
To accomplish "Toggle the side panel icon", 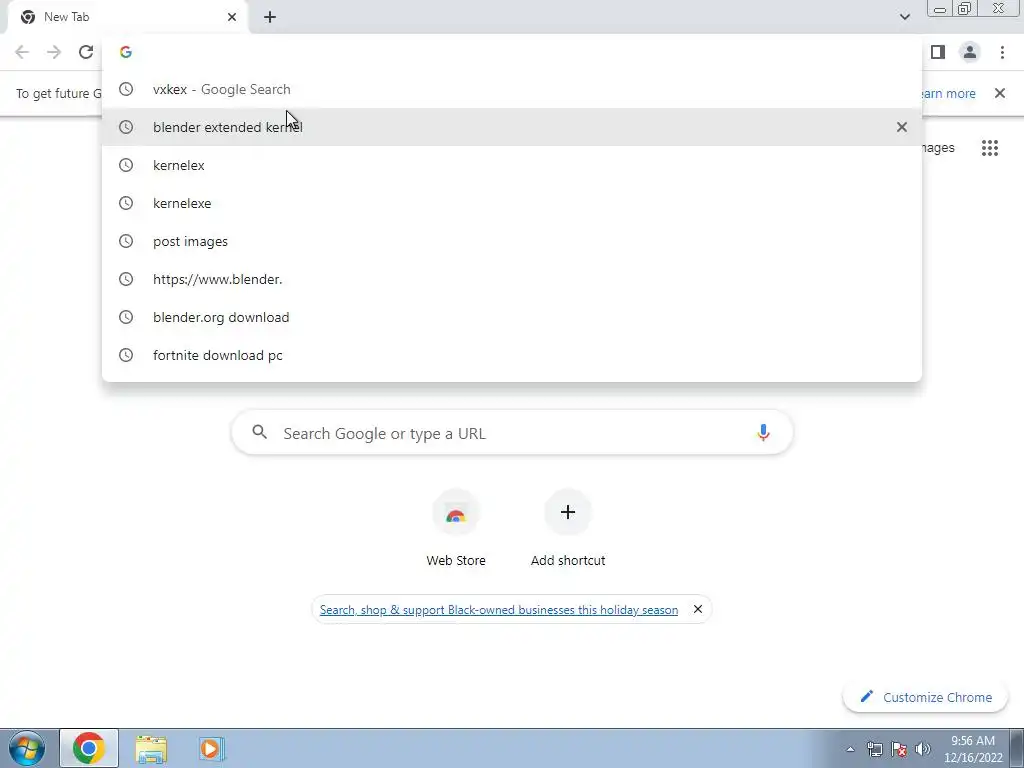I will pyautogui.click(x=938, y=52).
